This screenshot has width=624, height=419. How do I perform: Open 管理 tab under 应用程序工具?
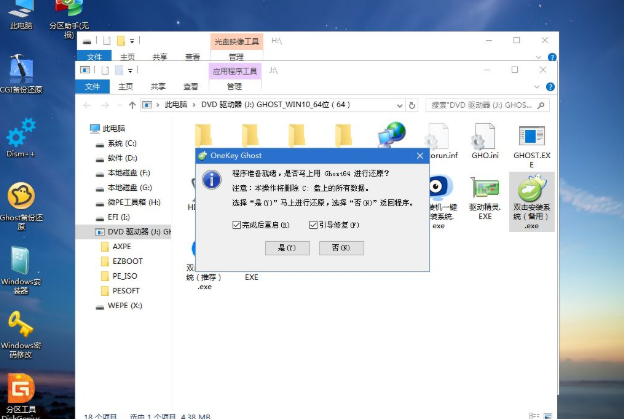[x=234, y=86]
